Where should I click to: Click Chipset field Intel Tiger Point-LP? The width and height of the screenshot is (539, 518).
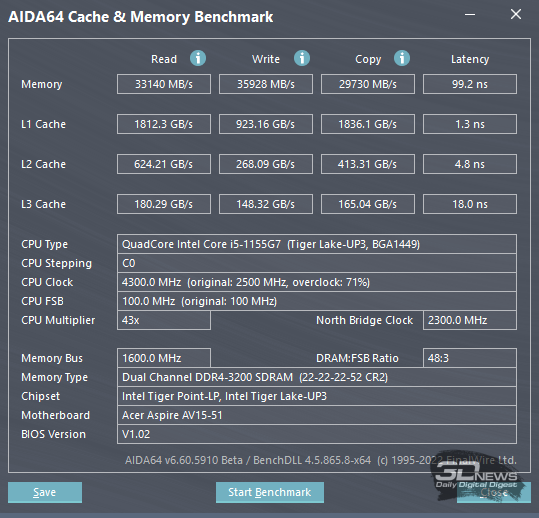click(317, 396)
